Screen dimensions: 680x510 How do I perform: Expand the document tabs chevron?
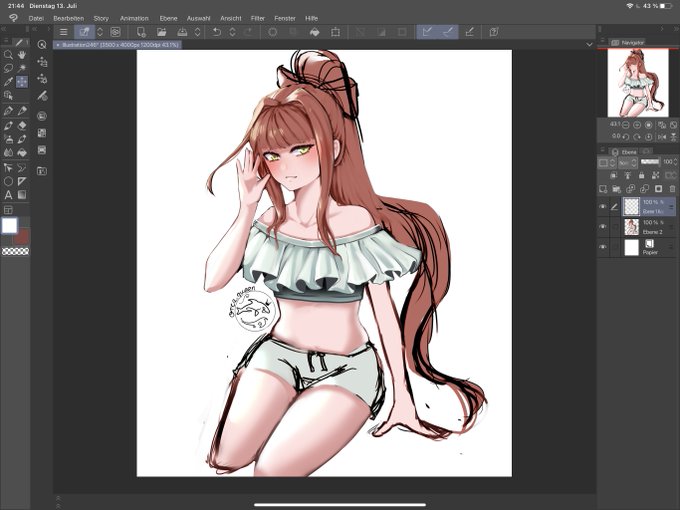tap(589, 44)
